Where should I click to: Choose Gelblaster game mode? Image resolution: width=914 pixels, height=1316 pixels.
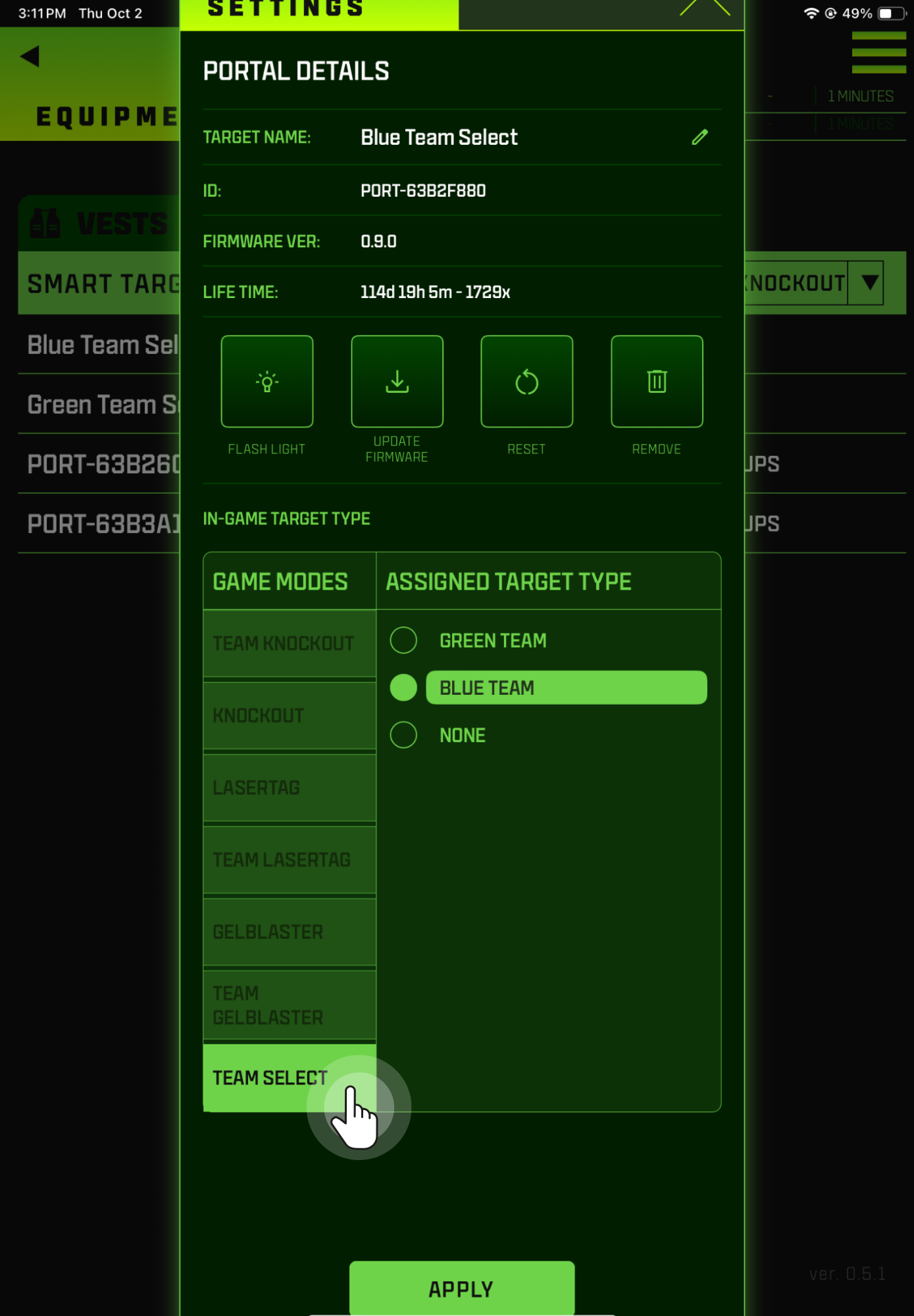point(290,932)
